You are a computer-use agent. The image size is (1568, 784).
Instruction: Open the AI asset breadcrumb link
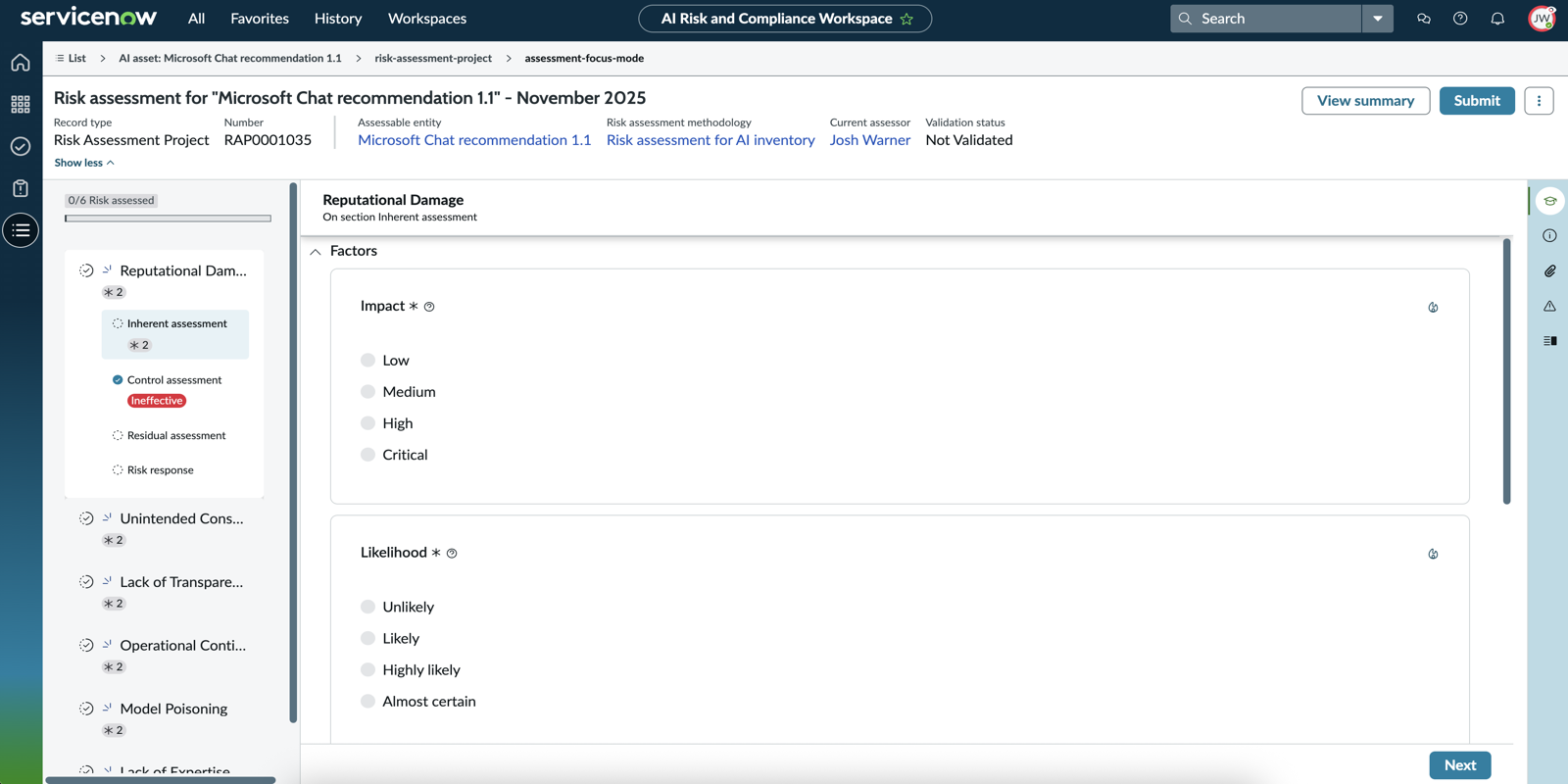pos(230,58)
